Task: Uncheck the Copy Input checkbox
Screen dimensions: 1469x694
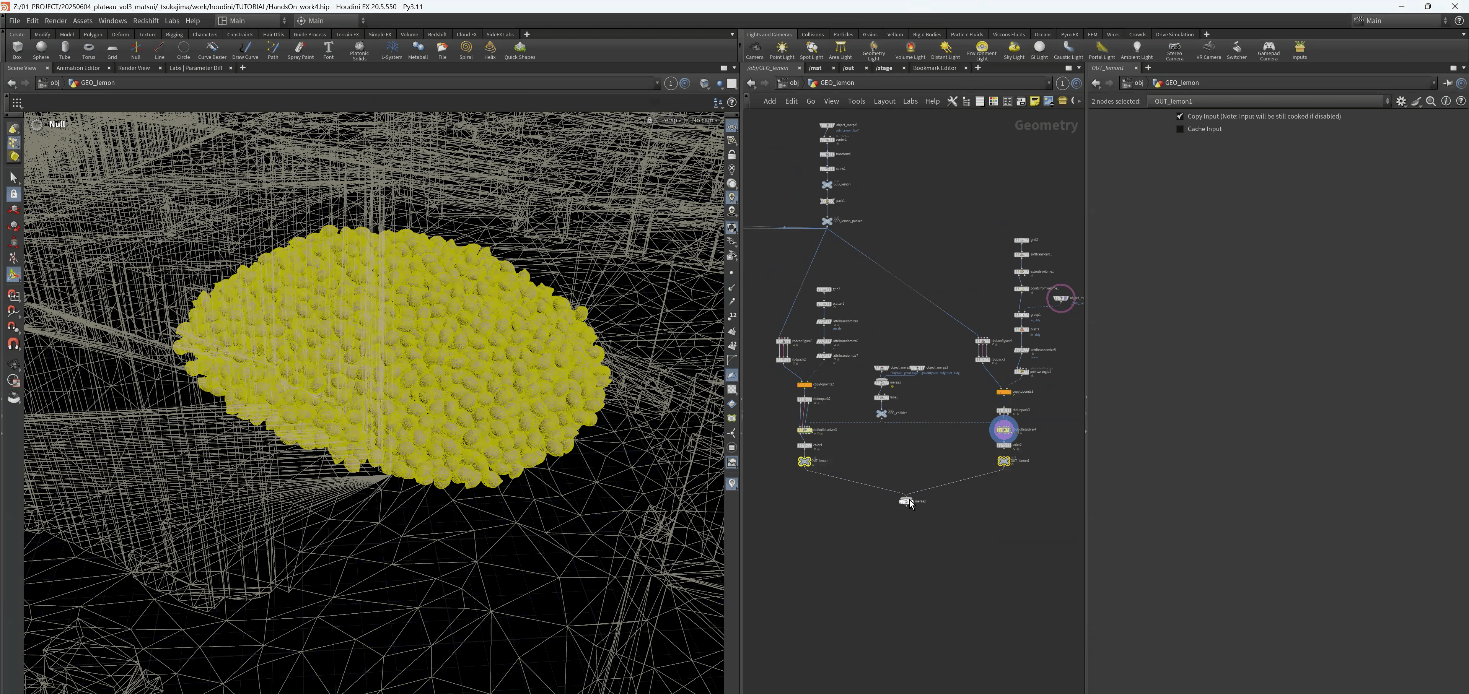Action: [1180, 116]
